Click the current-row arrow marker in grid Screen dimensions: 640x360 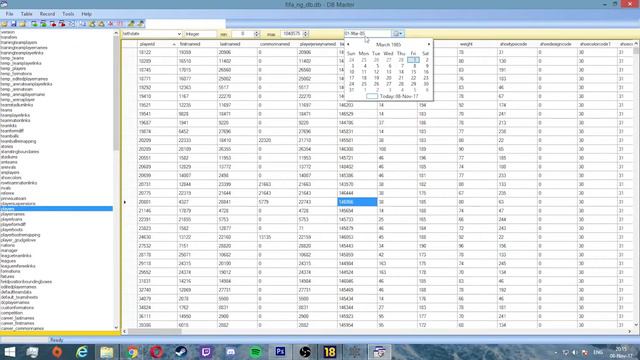125,202
